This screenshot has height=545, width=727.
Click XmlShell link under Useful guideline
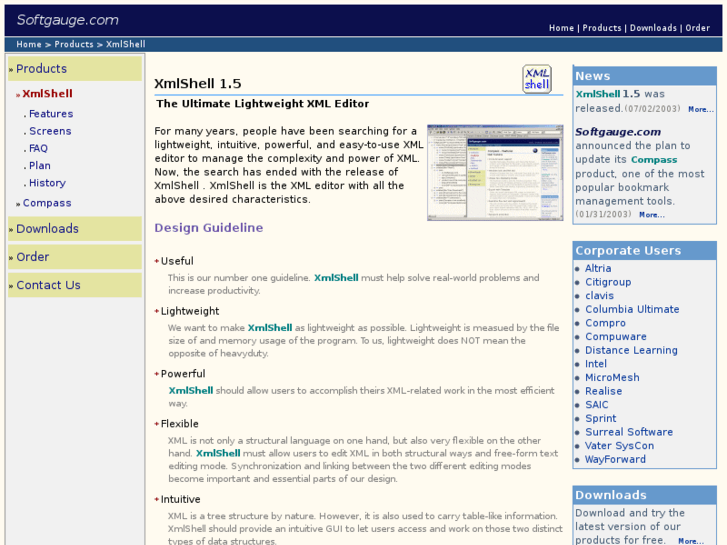[336, 278]
